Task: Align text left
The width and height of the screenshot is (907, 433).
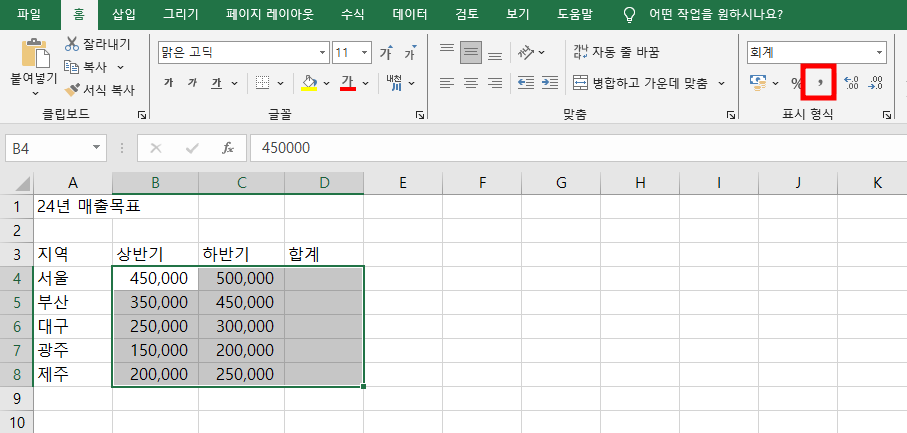Action: [x=447, y=83]
